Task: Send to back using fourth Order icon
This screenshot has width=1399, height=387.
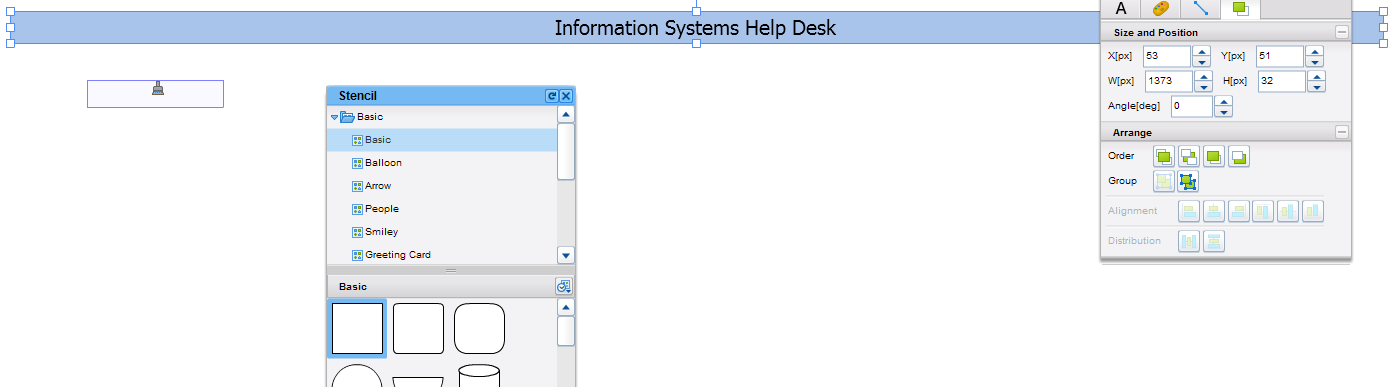Action: pyautogui.click(x=1239, y=156)
